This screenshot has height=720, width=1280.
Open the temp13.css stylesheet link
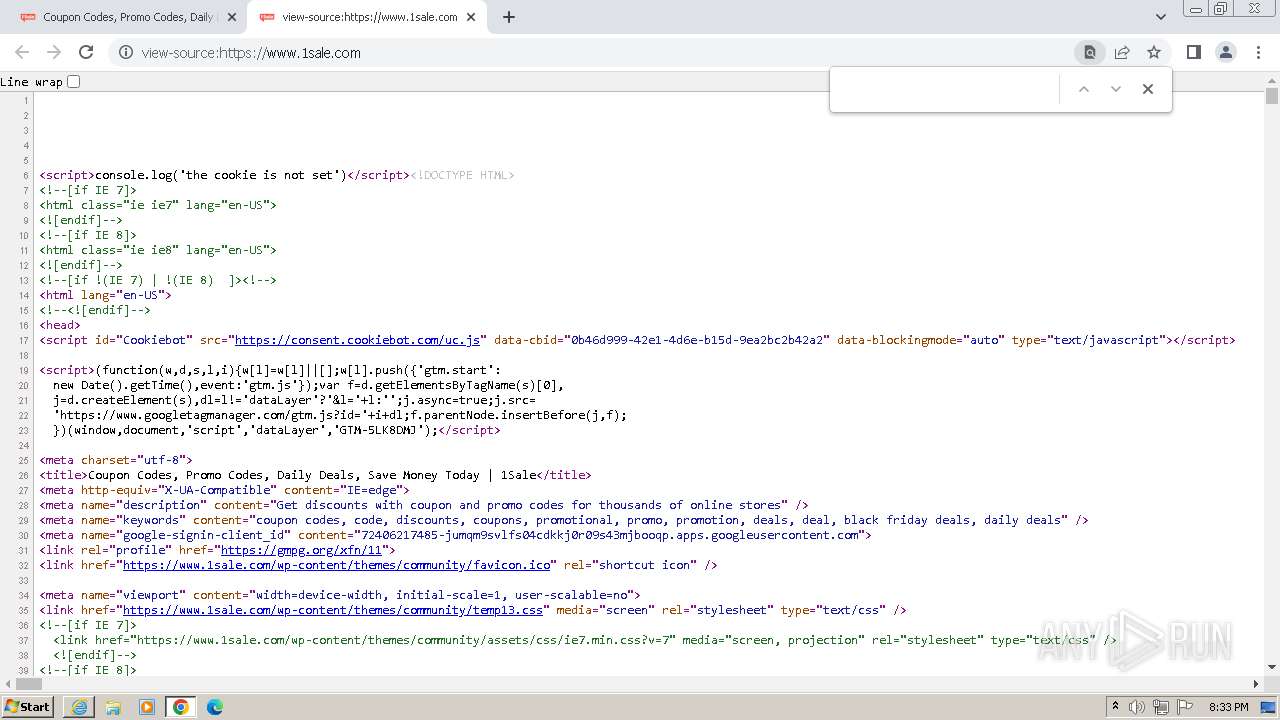point(333,610)
